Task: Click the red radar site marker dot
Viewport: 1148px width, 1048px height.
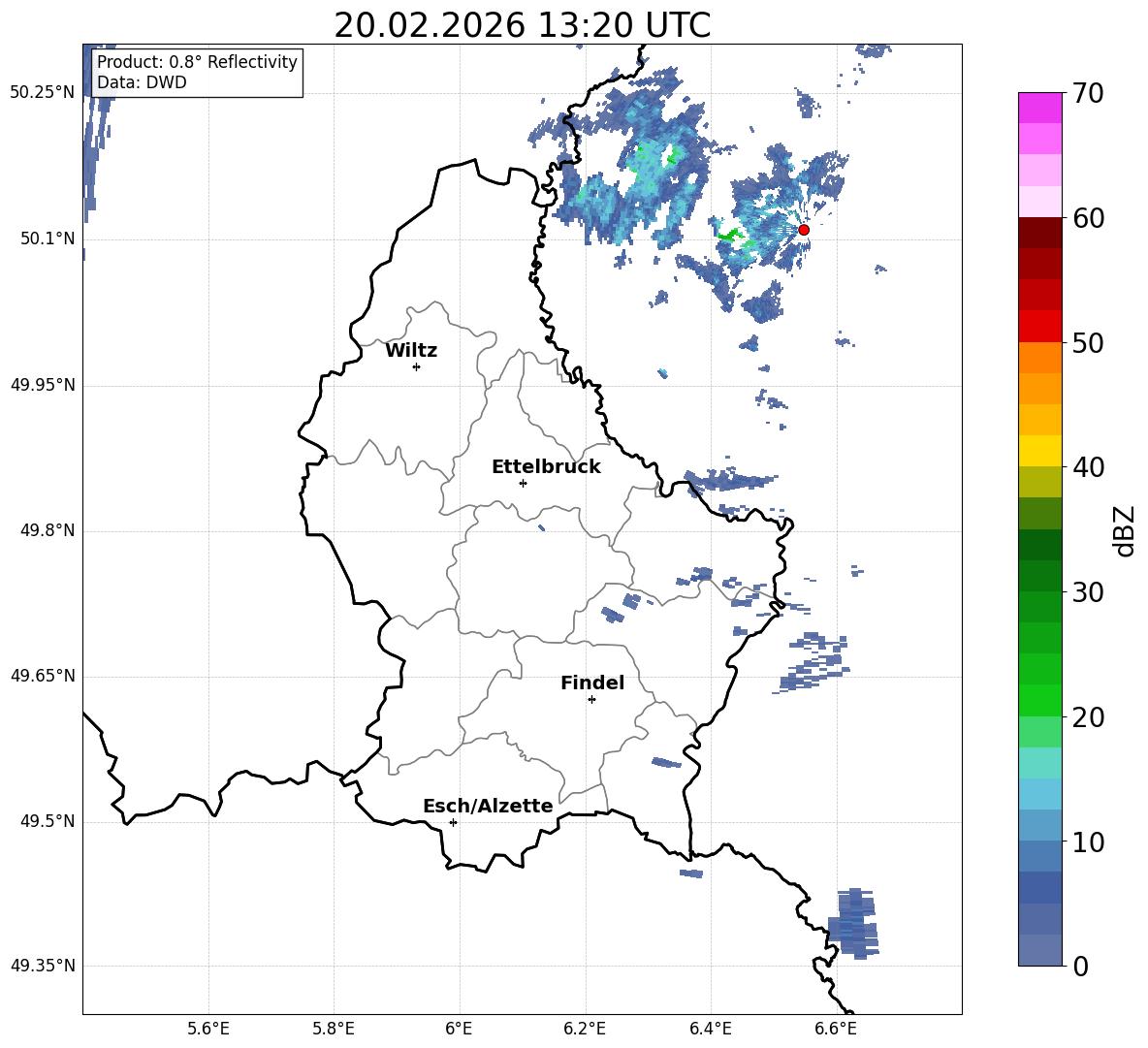Action: point(804,230)
